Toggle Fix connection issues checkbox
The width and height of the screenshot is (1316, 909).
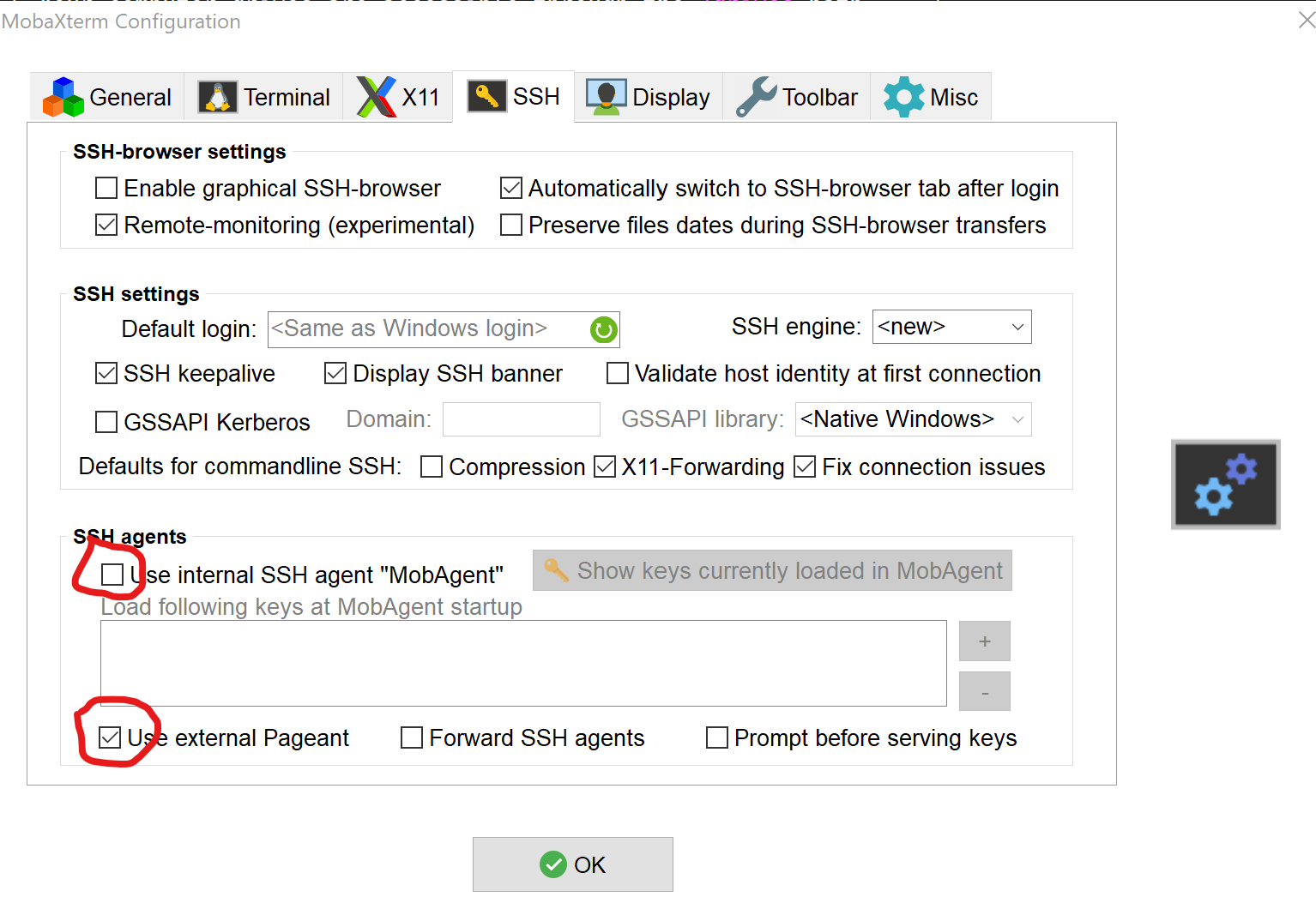click(x=805, y=467)
